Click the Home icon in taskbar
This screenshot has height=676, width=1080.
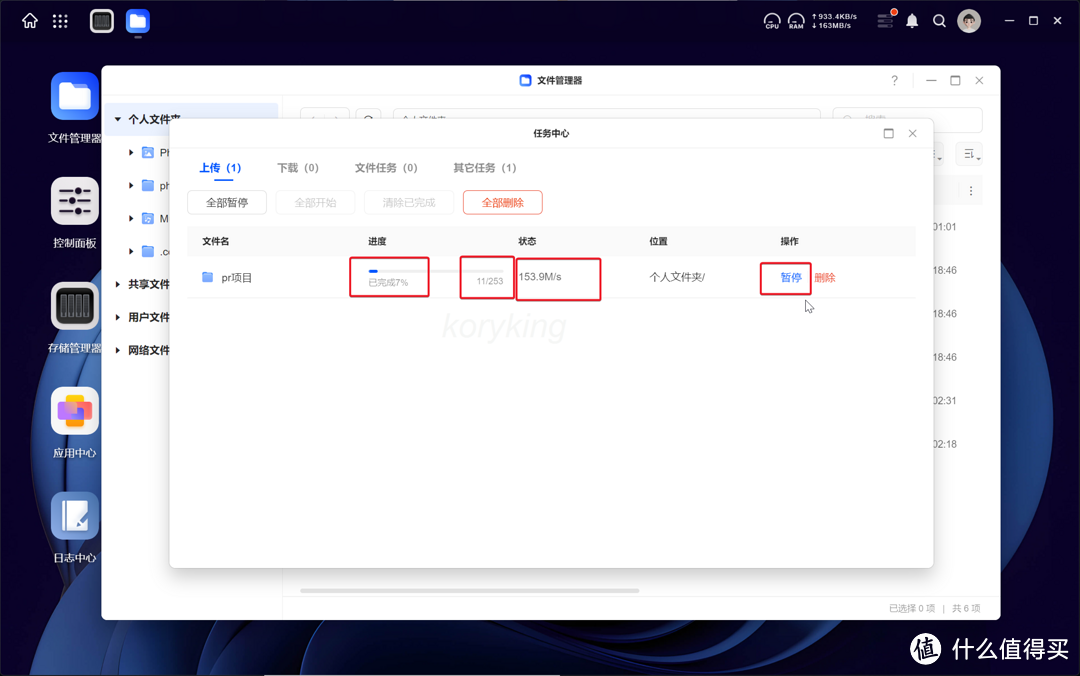click(28, 20)
